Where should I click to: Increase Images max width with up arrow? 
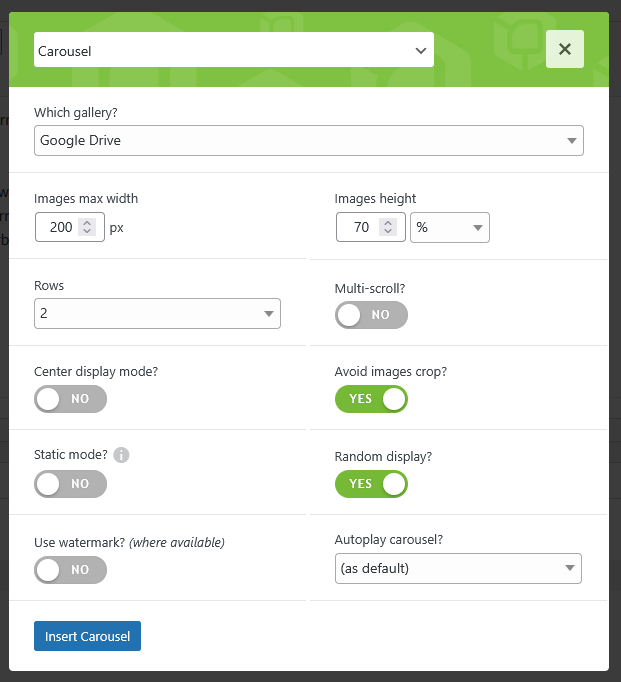(87, 223)
